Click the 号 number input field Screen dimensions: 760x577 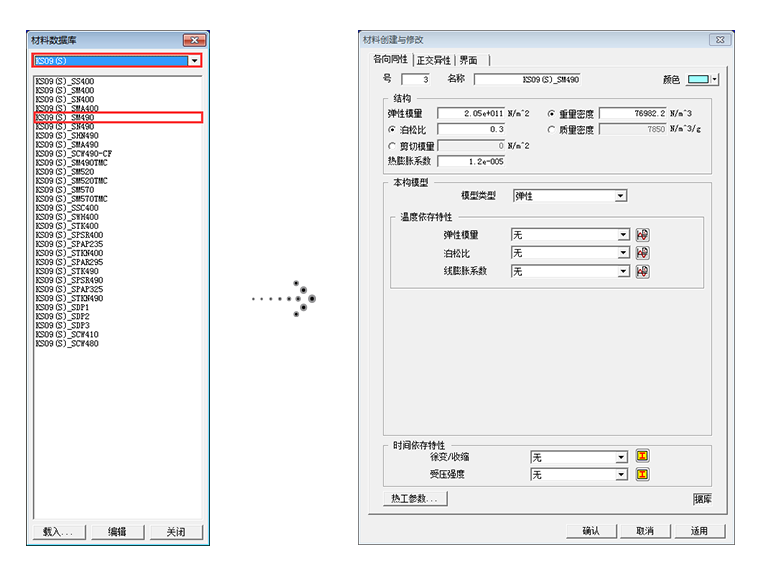click(x=415, y=79)
